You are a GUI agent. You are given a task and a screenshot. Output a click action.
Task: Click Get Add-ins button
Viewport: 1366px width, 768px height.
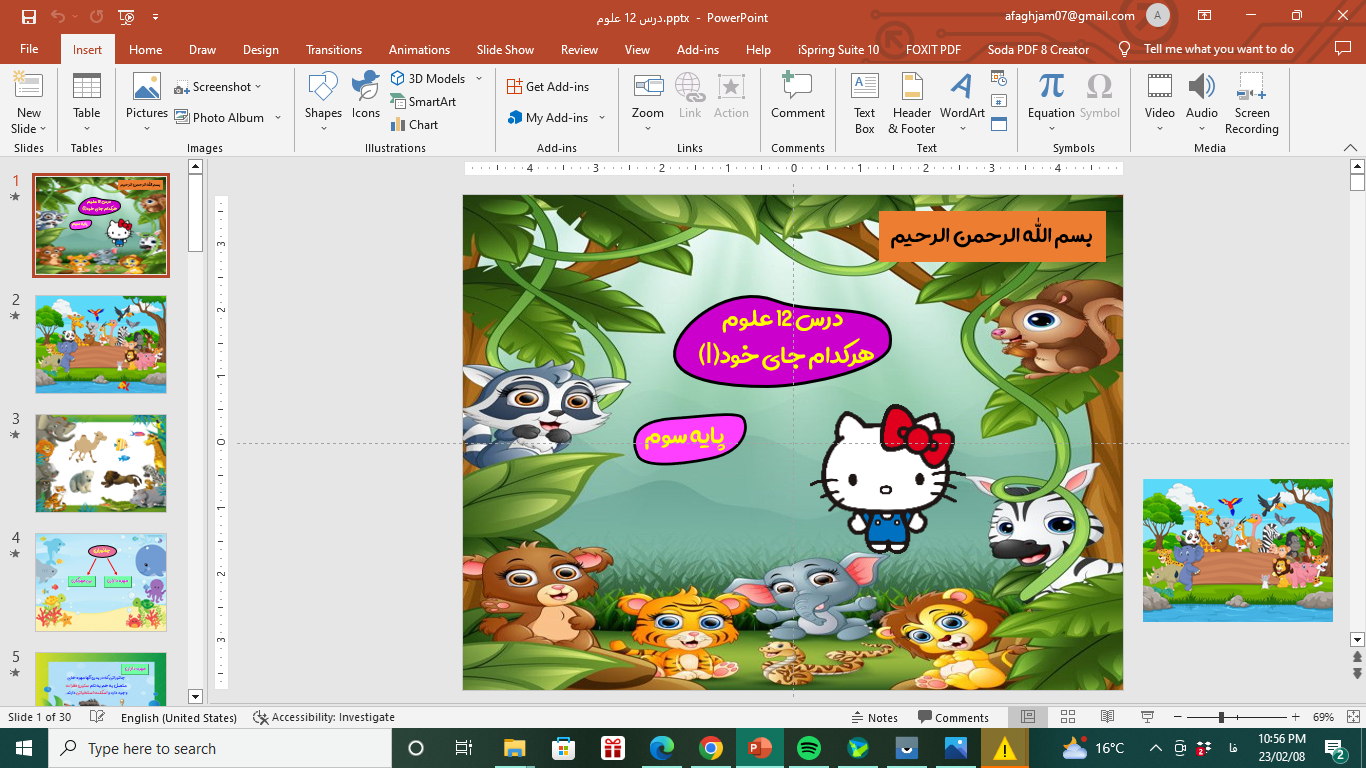click(x=548, y=87)
